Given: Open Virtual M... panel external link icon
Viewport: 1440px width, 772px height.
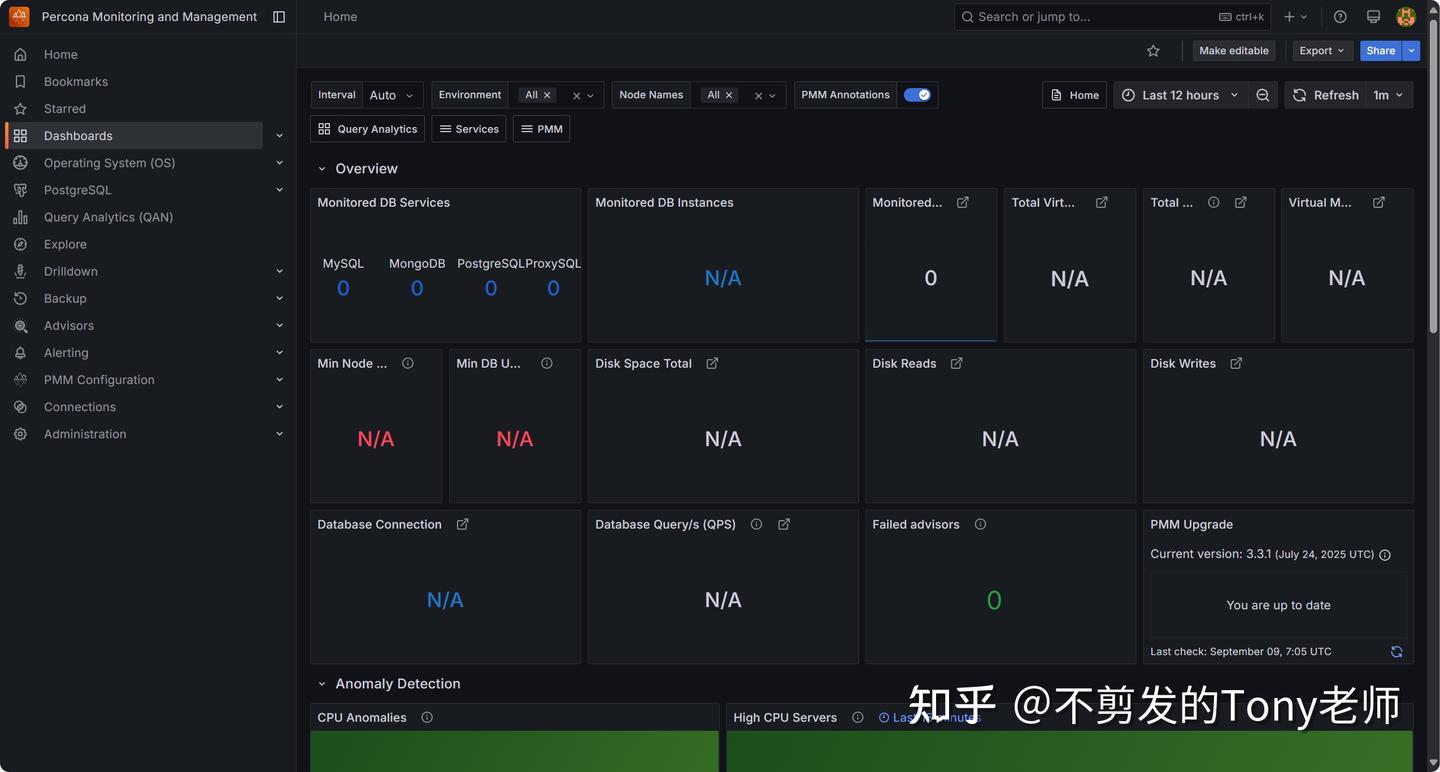Looking at the screenshot, I should [1379, 202].
